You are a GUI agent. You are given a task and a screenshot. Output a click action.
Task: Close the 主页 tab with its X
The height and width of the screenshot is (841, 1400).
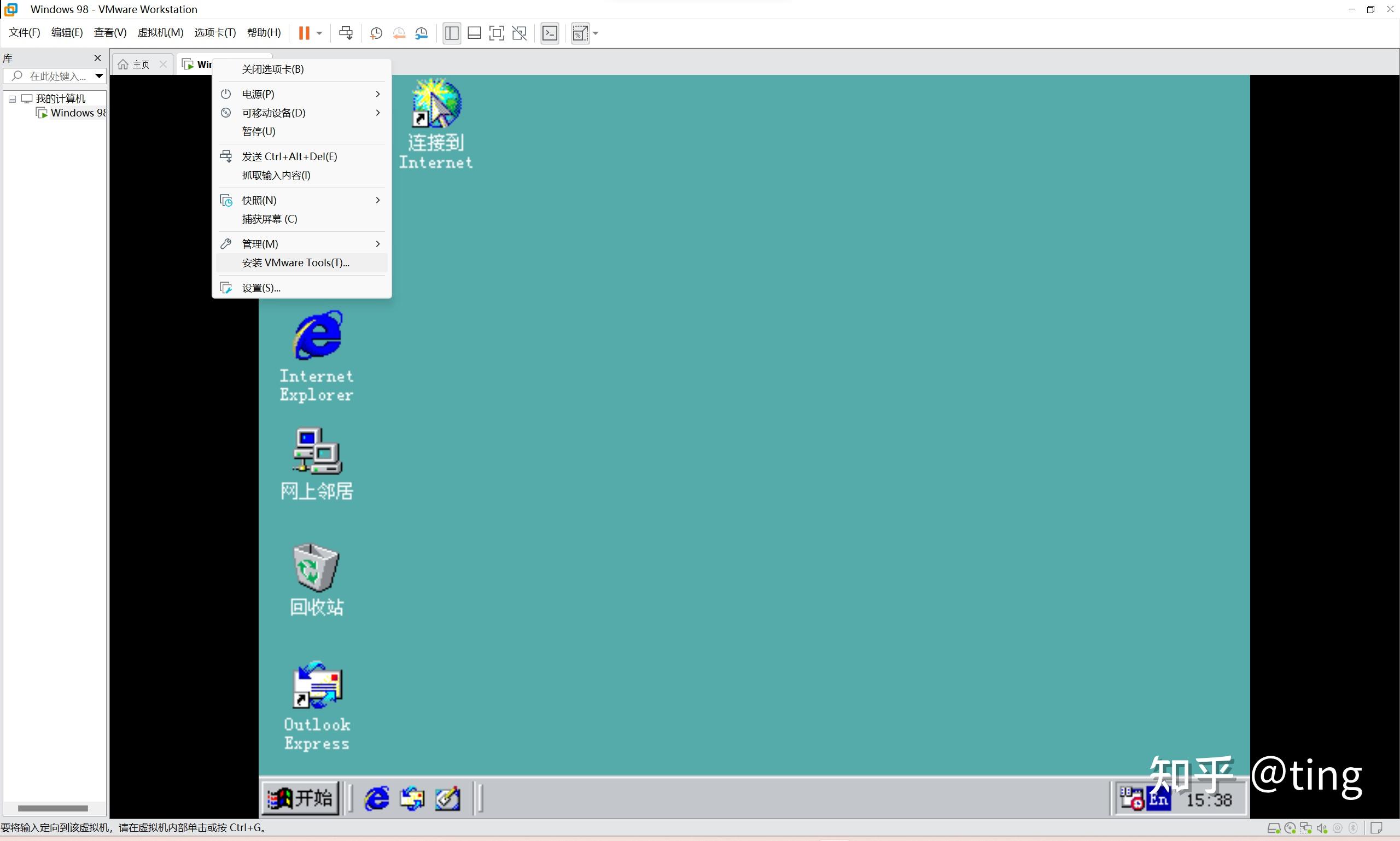[163, 64]
